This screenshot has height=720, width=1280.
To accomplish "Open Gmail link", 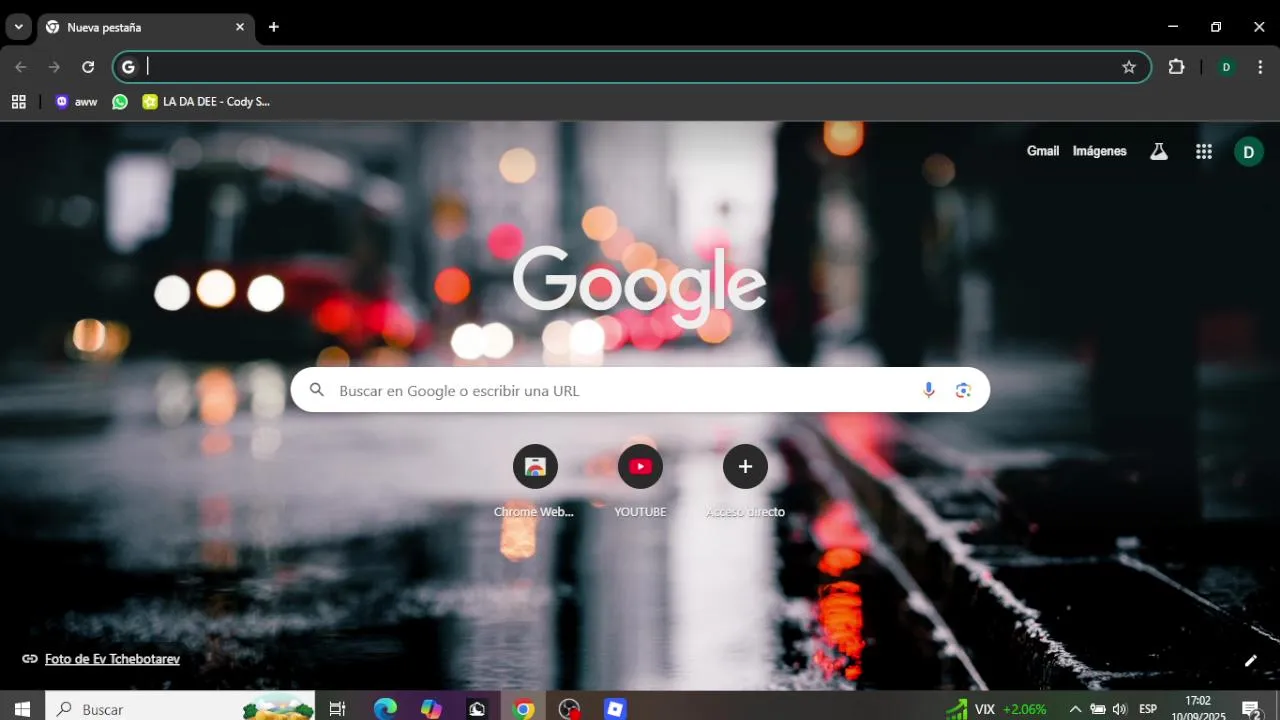I will 1043,151.
